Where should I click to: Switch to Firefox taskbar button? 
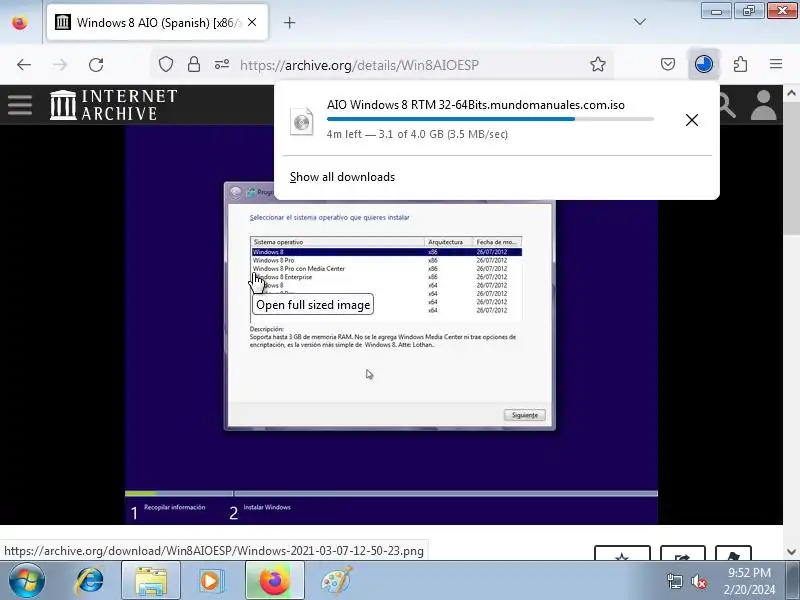[x=274, y=581]
